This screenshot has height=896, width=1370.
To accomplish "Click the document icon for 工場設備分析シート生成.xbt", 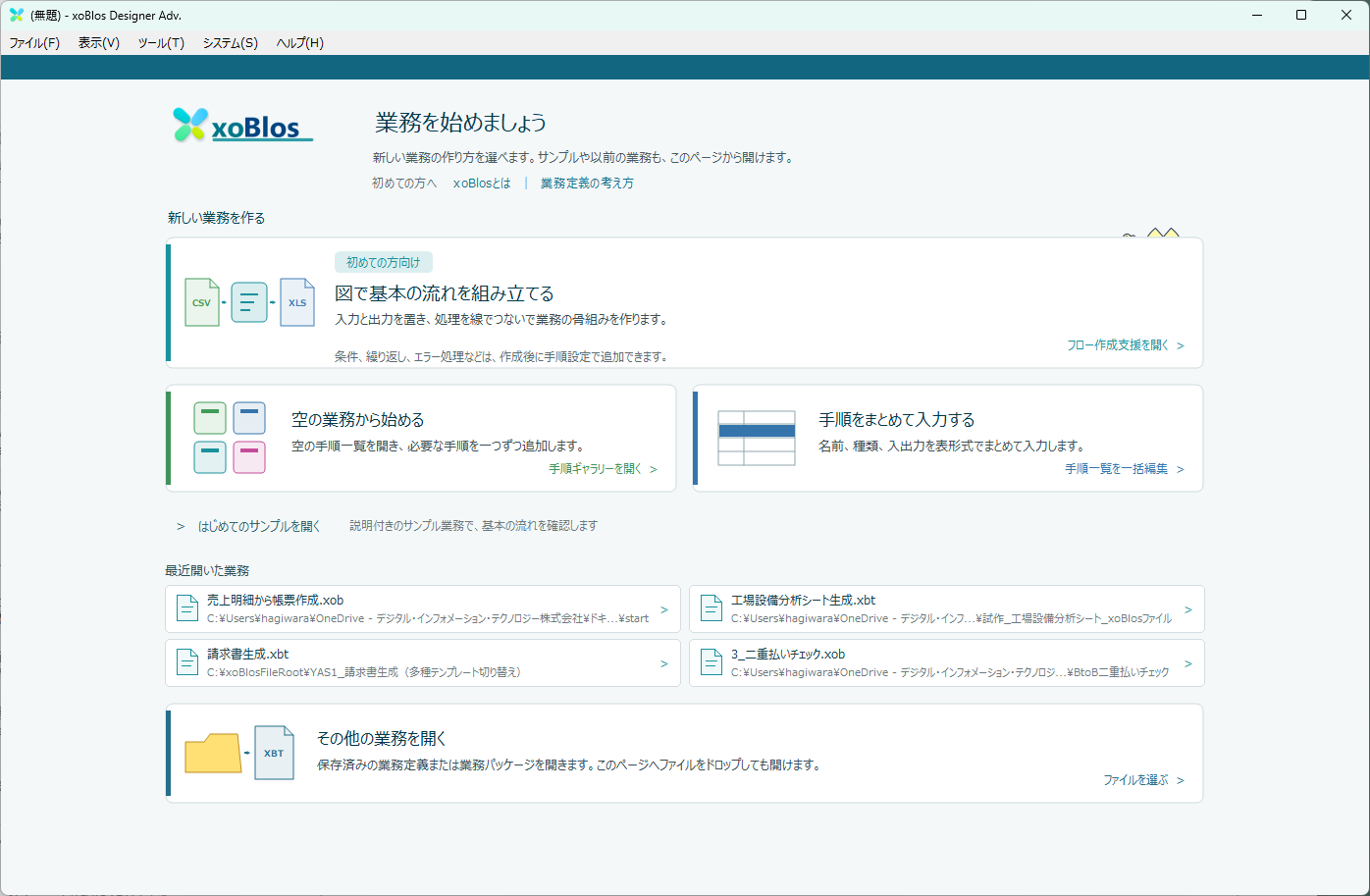I will point(711,608).
